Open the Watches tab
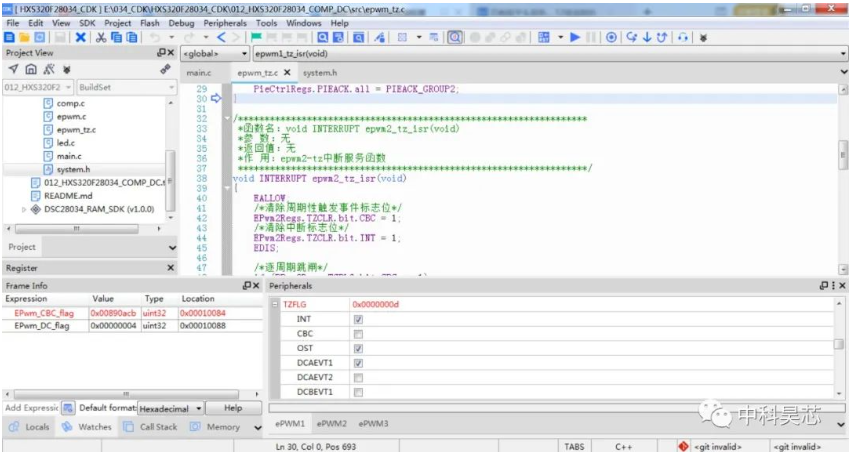This screenshot has width=852, height=452. tap(87, 427)
